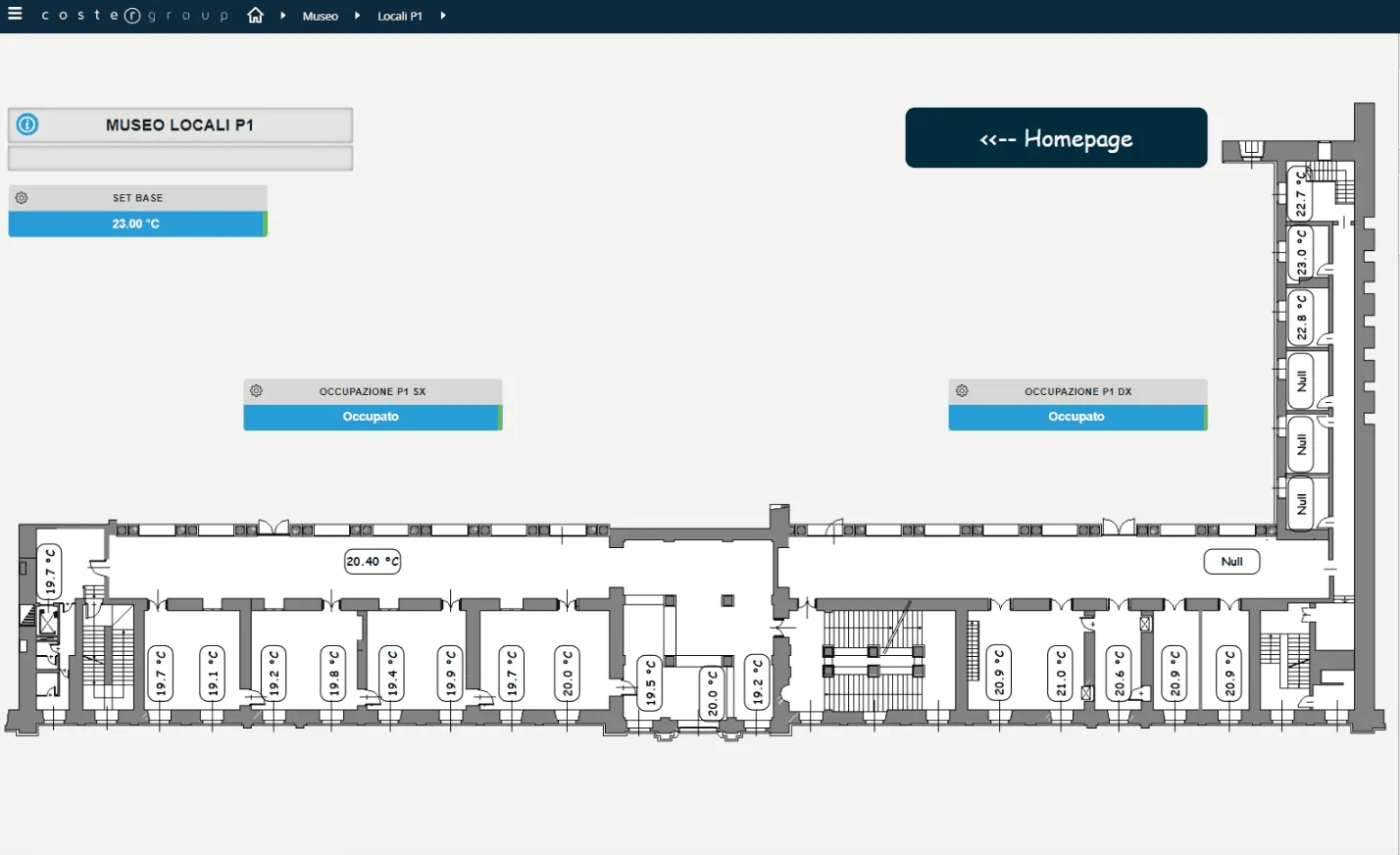Open the SET BASE settings gear
This screenshot has height=855, width=1400.
click(x=22, y=198)
